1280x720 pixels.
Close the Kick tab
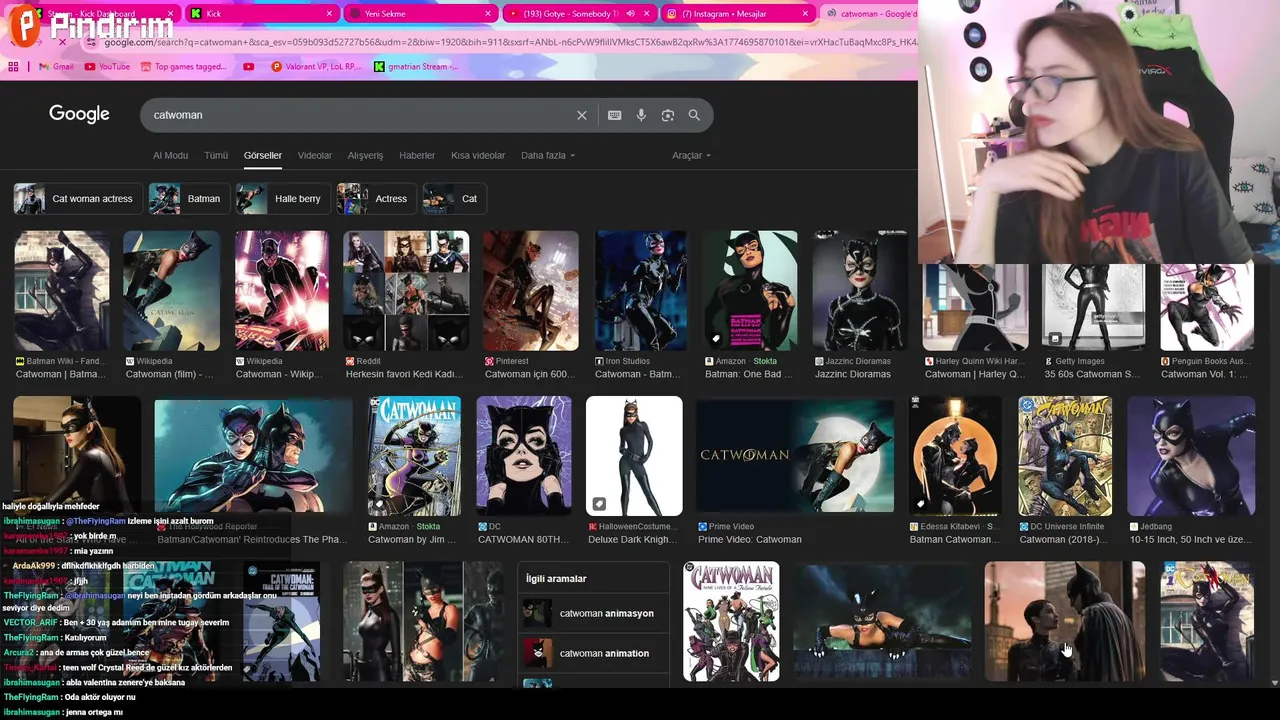330,14
